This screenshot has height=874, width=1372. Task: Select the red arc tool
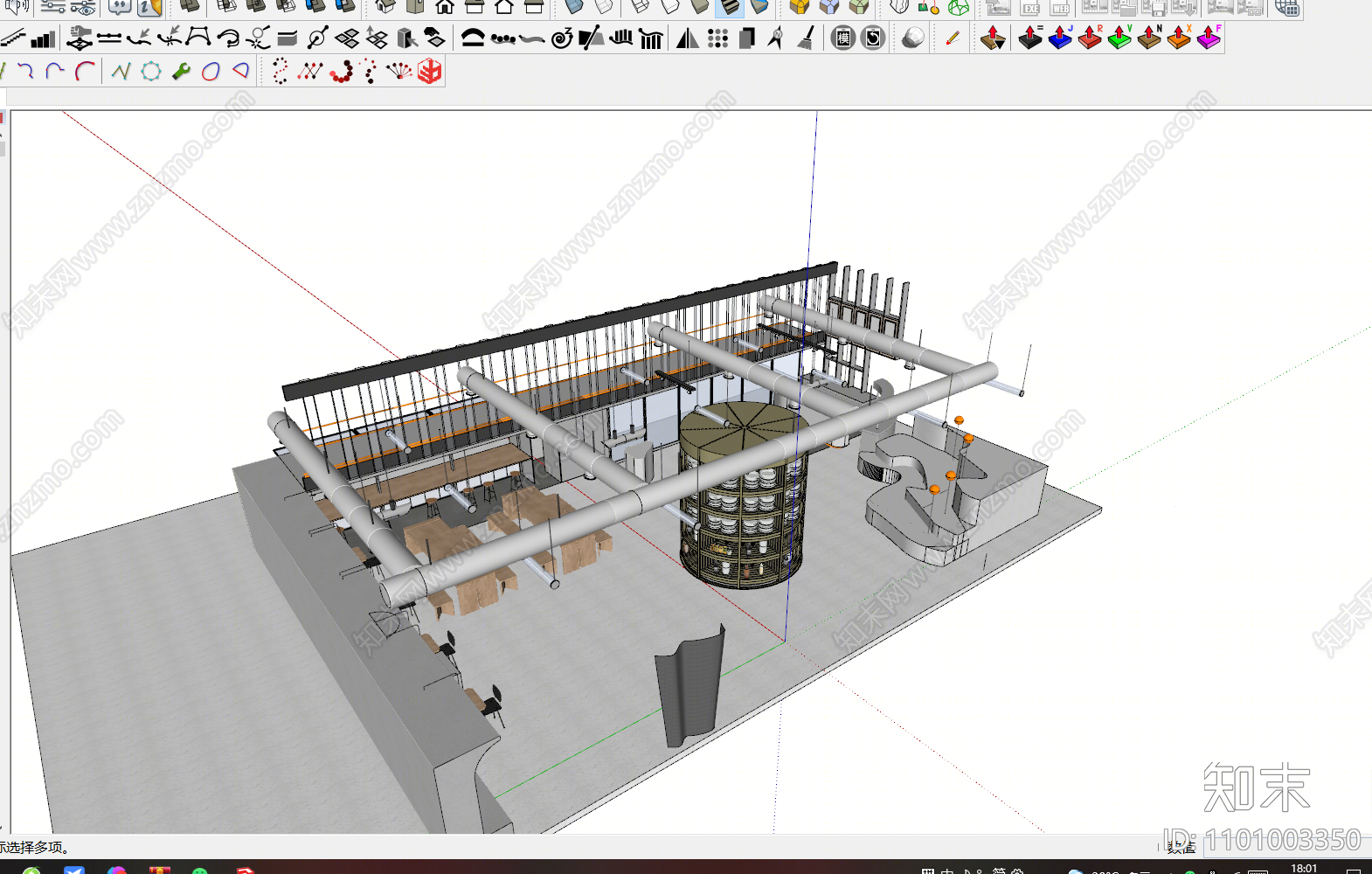85,71
